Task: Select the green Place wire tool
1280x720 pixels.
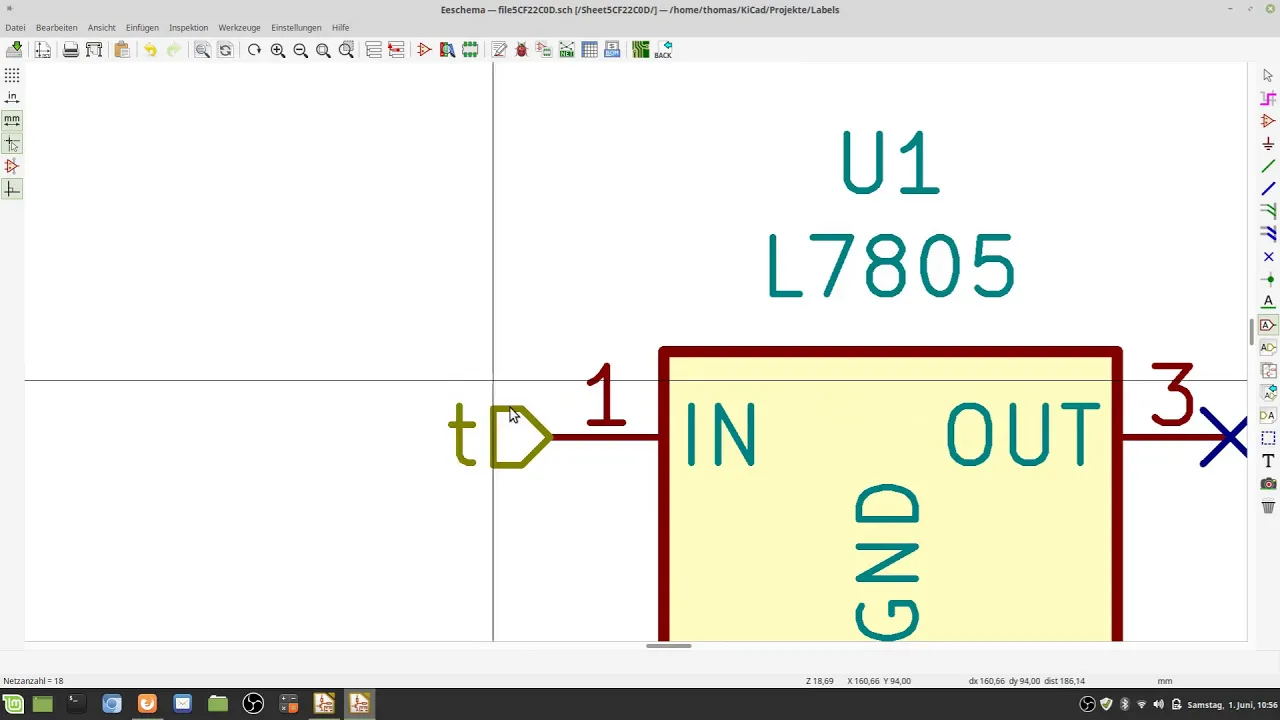Action: [1268, 166]
